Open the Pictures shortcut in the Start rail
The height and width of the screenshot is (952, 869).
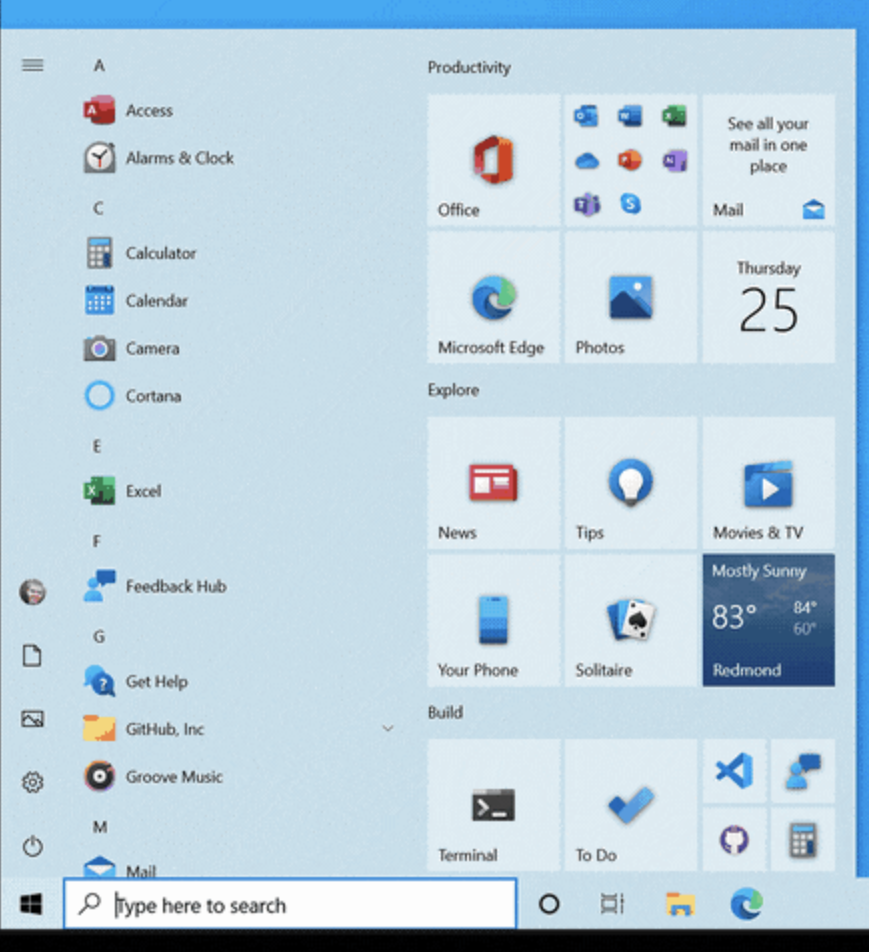pos(32,719)
